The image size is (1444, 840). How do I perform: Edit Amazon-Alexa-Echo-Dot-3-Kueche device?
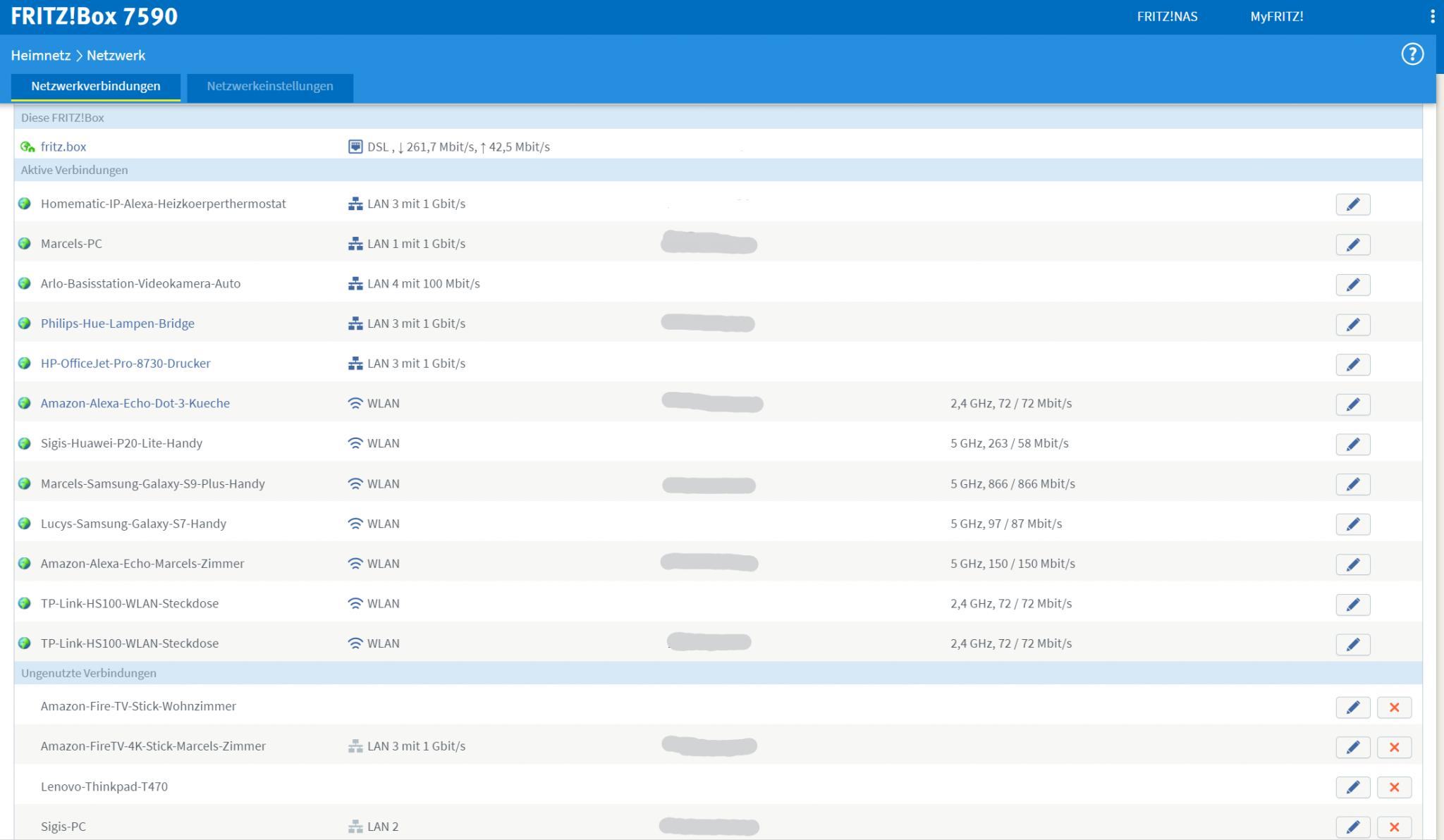tap(1352, 404)
